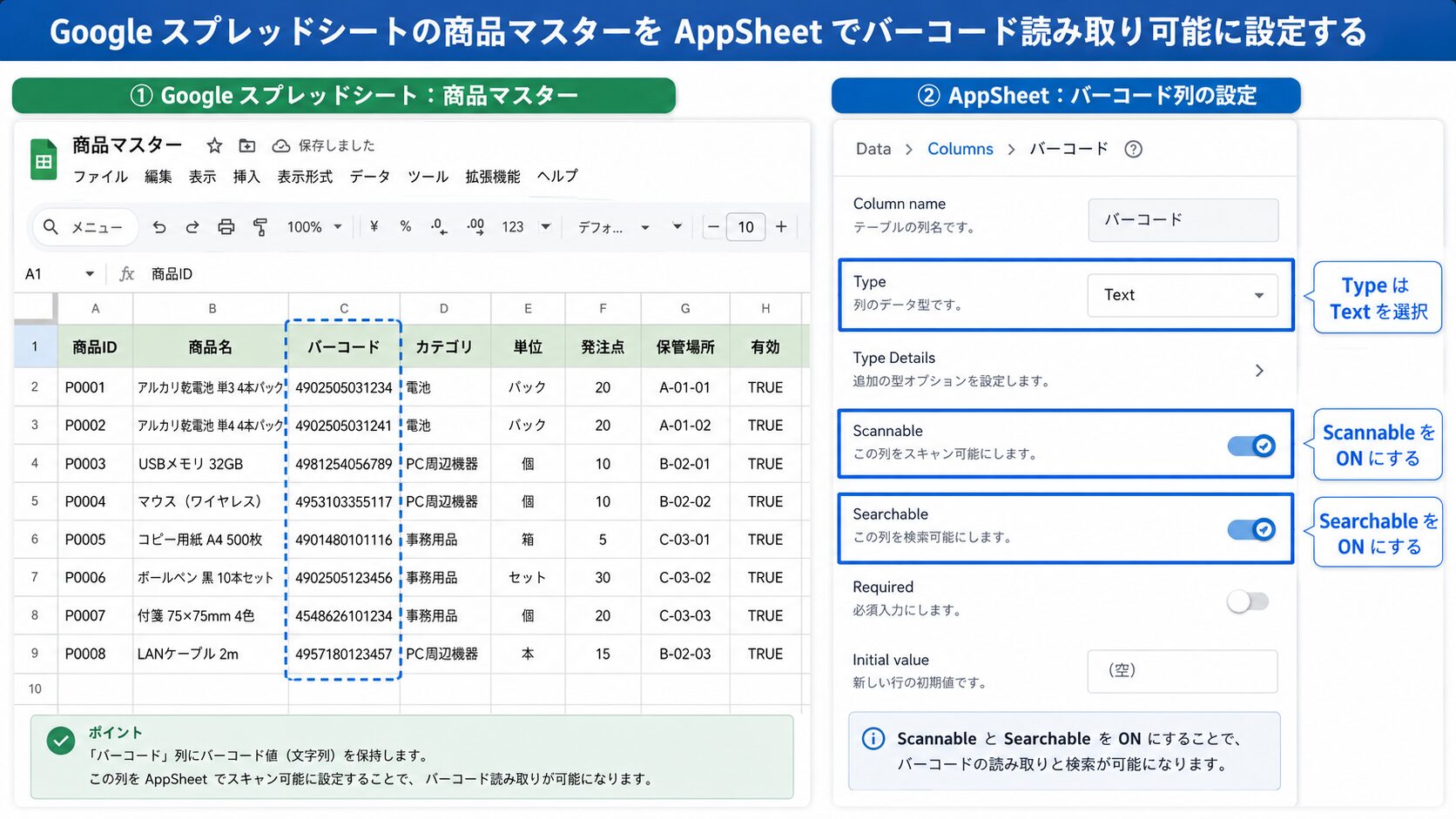The width and height of the screenshot is (1456, 819).
Task: Click the undo arrow in the toolbar
Action: [x=159, y=227]
